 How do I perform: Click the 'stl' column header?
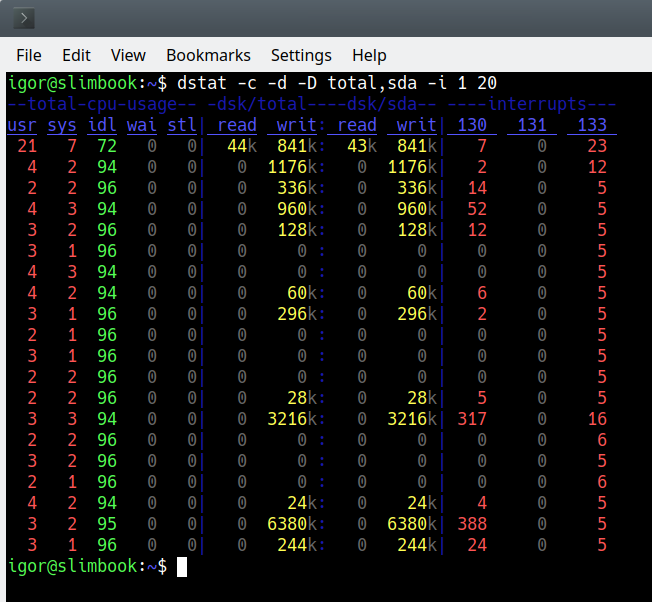[182, 125]
